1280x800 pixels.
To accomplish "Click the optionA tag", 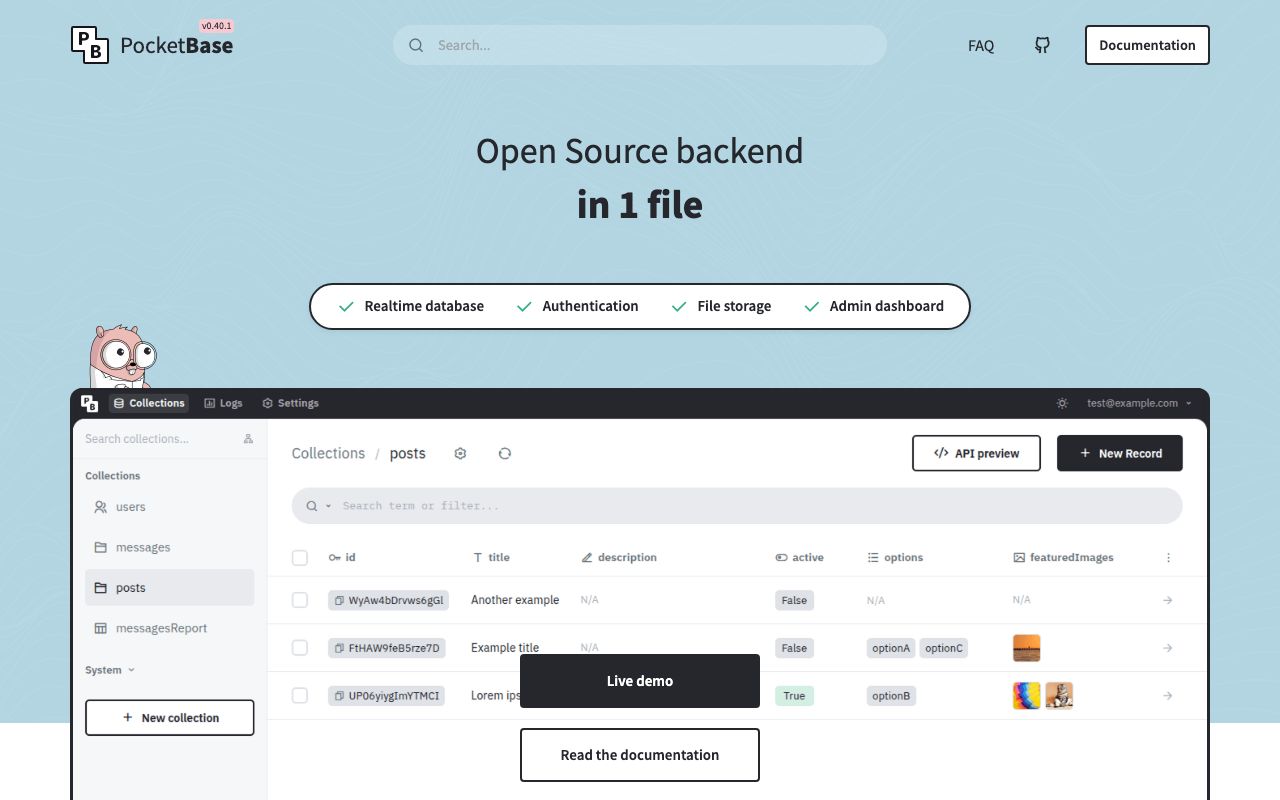I will point(891,648).
